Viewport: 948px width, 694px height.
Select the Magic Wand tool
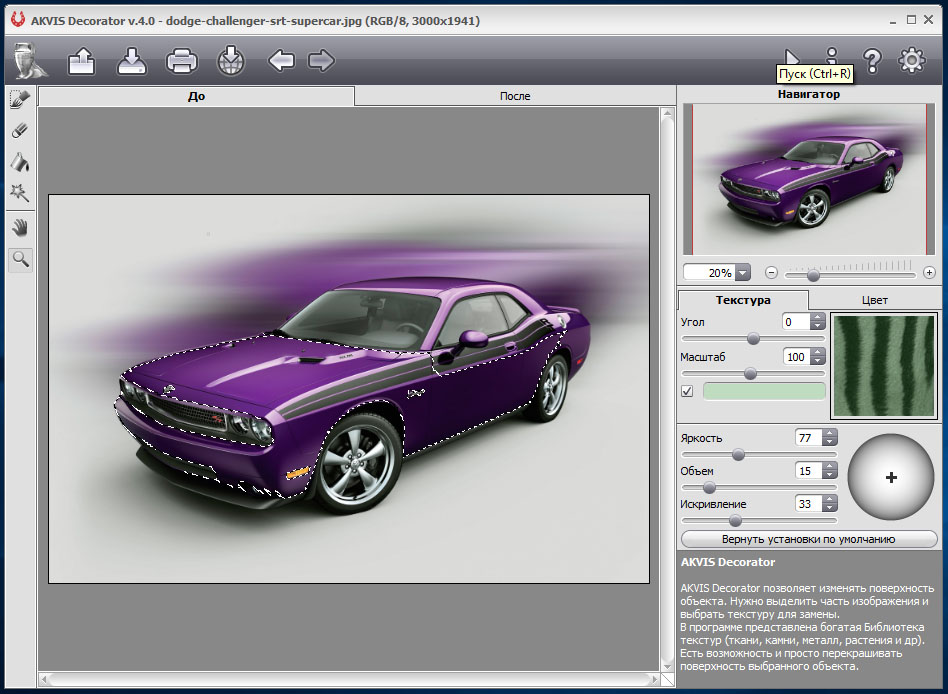(x=20, y=193)
